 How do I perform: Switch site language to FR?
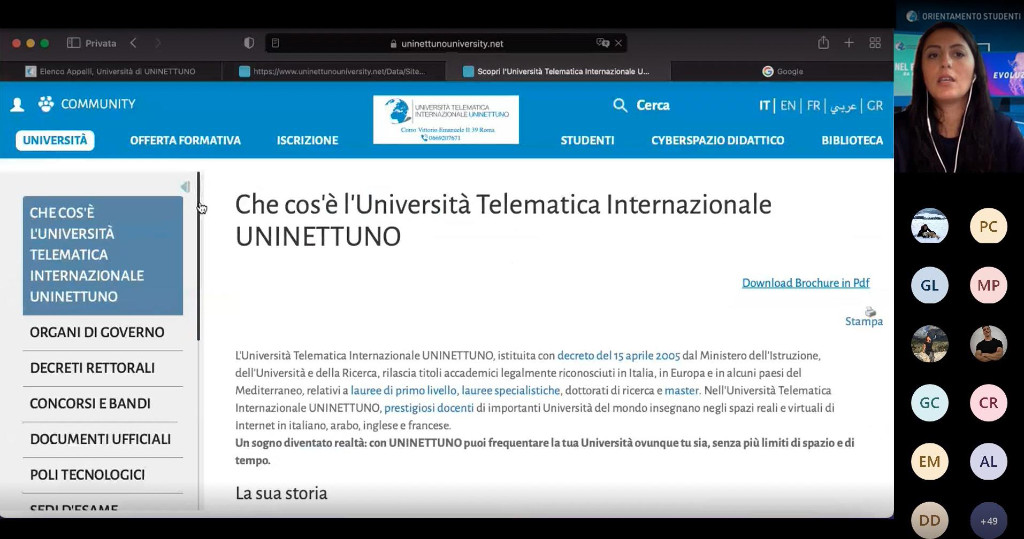[x=813, y=106]
